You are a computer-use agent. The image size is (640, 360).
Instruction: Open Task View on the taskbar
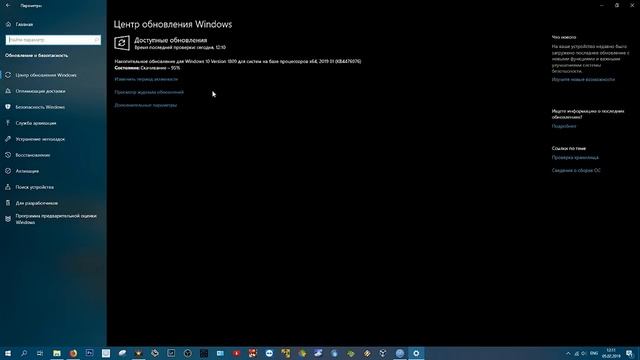(x=40, y=353)
